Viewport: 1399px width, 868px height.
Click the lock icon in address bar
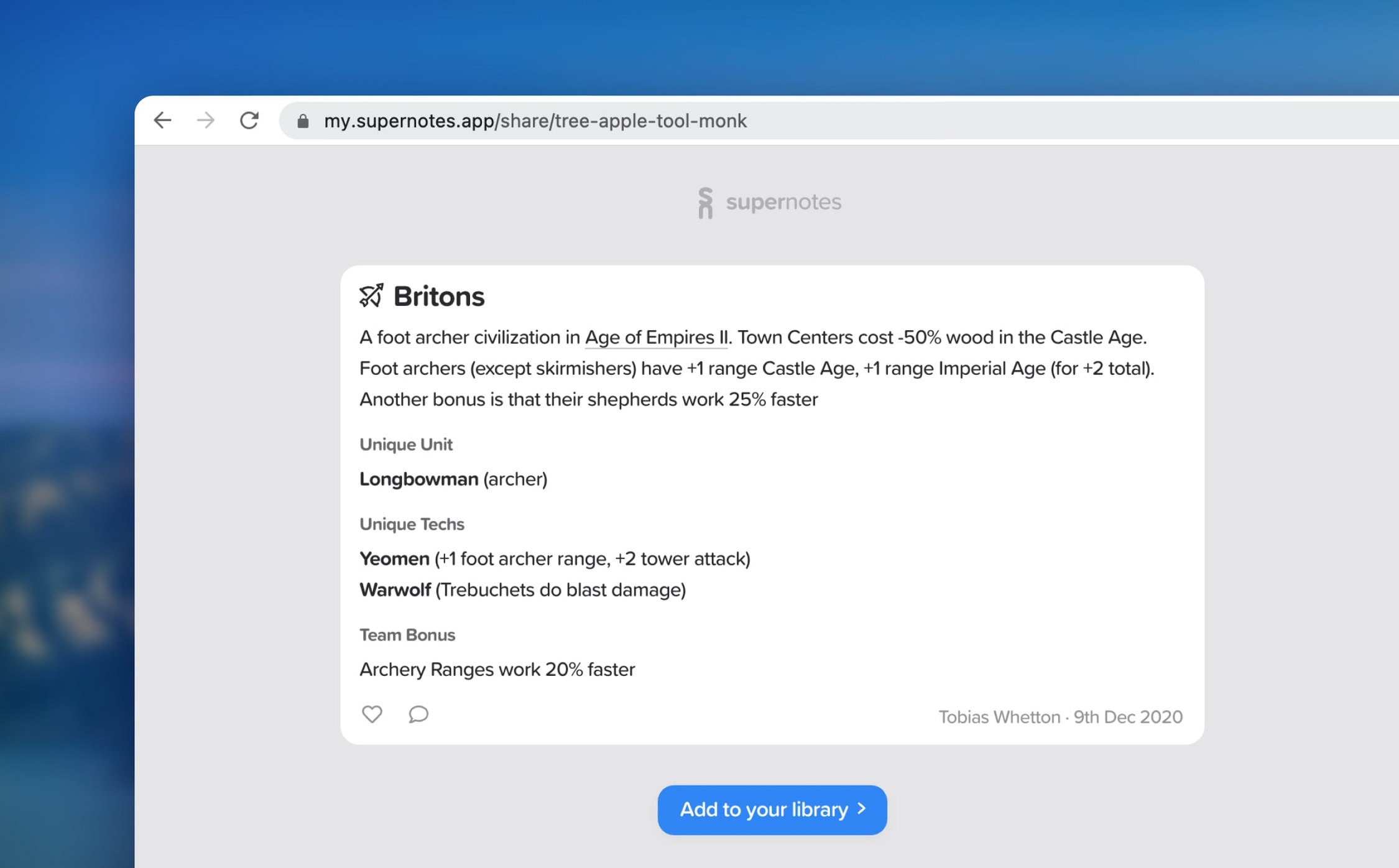click(303, 121)
